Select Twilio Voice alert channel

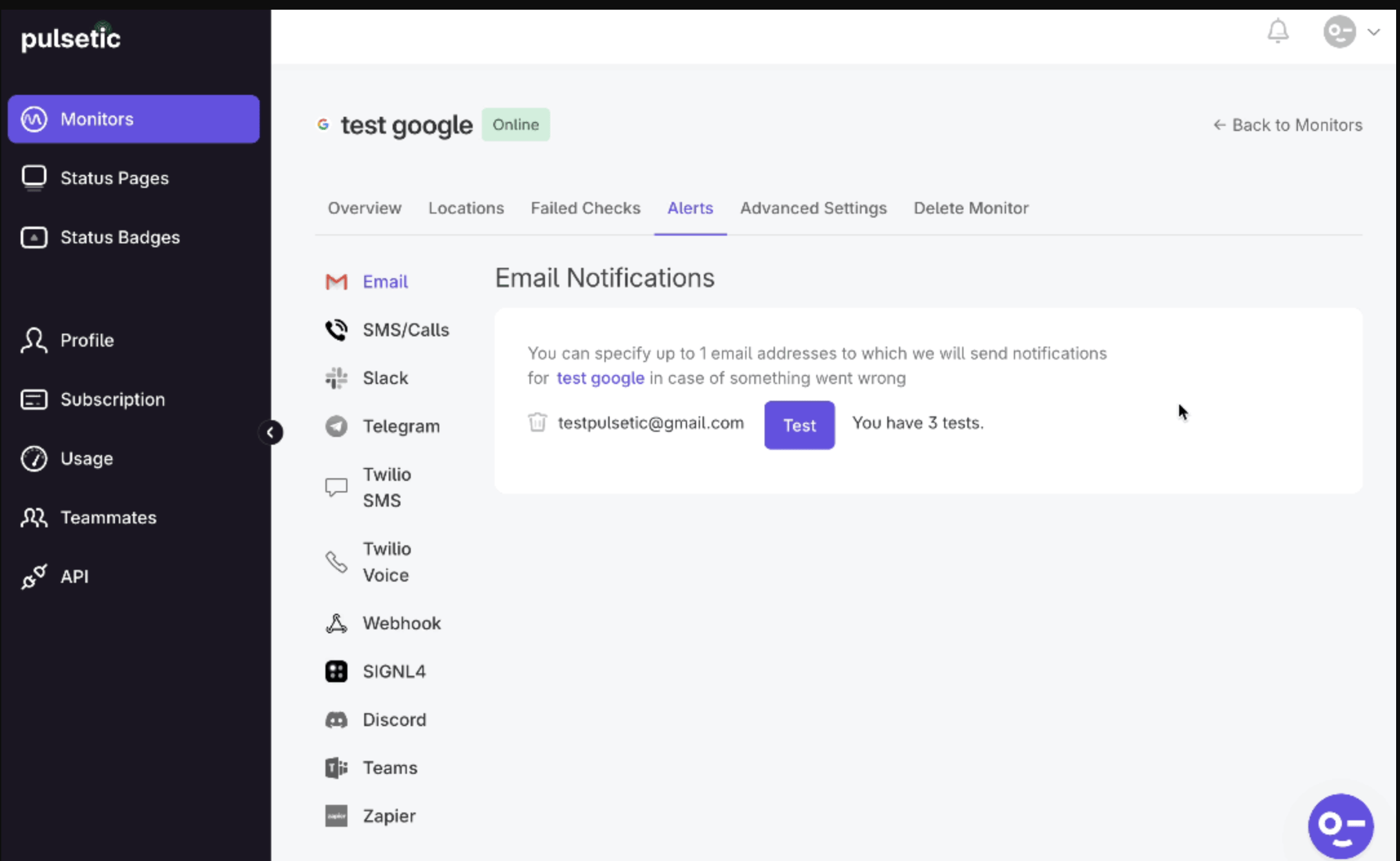[387, 562]
